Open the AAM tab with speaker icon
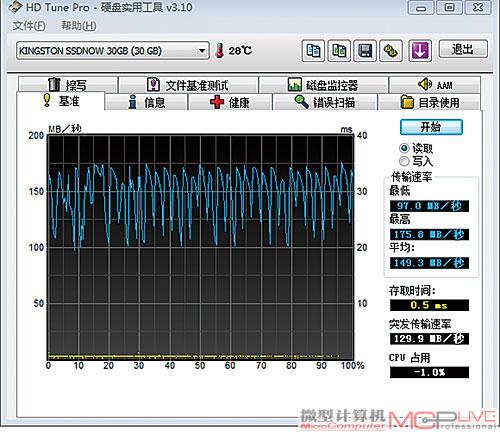Screen dimensions: 500x435 coord(435,85)
